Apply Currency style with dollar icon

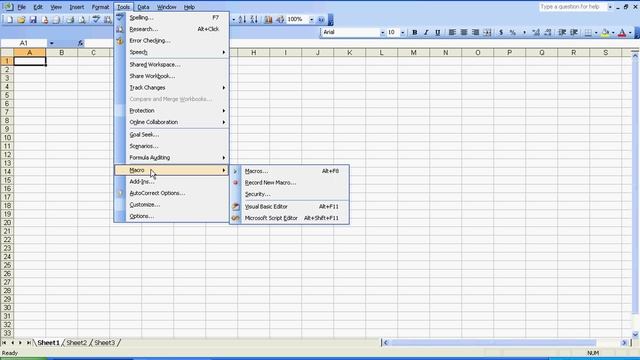pyautogui.click(x=501, y=32)
